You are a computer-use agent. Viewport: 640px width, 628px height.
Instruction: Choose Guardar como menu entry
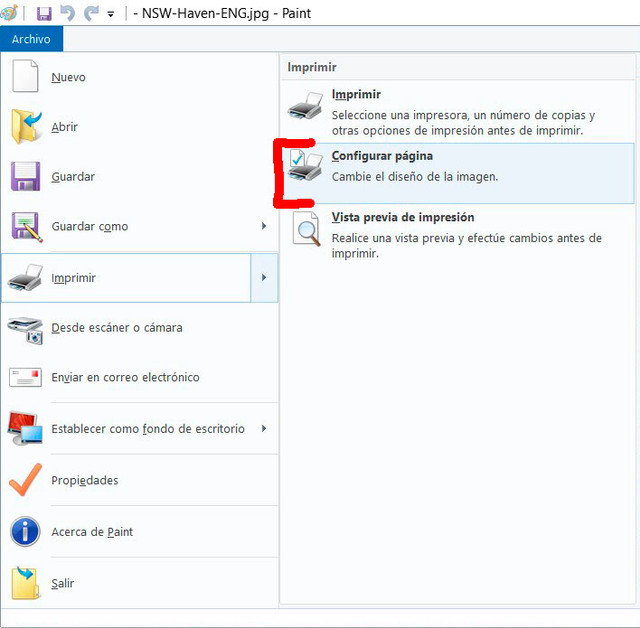(x=90, y=226)
